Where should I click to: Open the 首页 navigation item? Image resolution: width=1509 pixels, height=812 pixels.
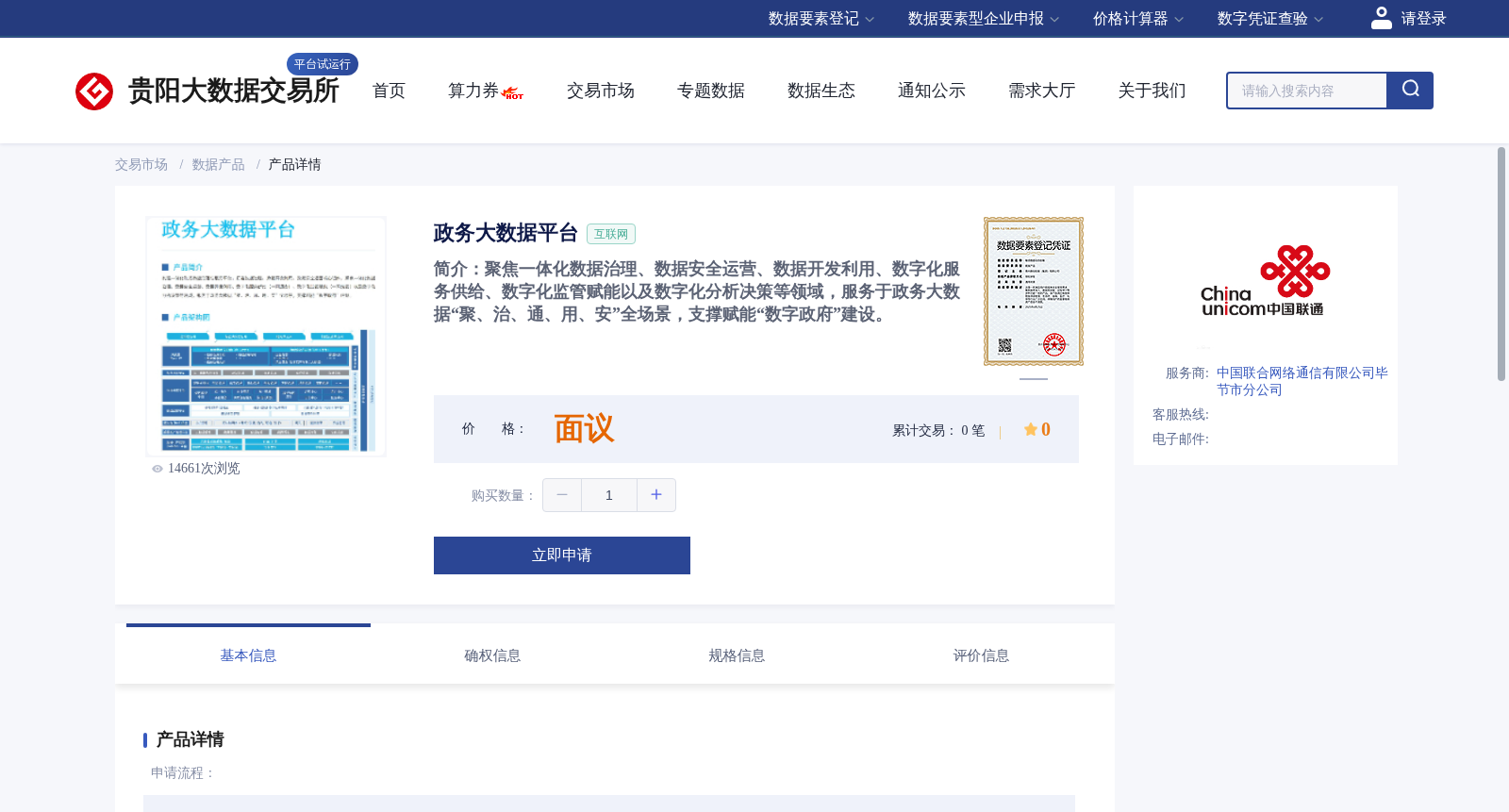point(389,91)
